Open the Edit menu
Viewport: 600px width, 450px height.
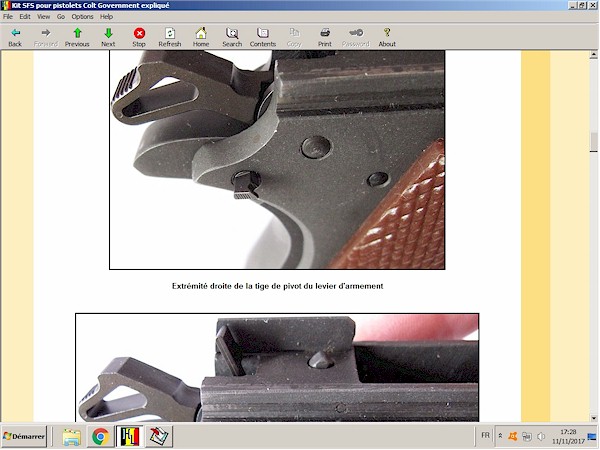25,16
